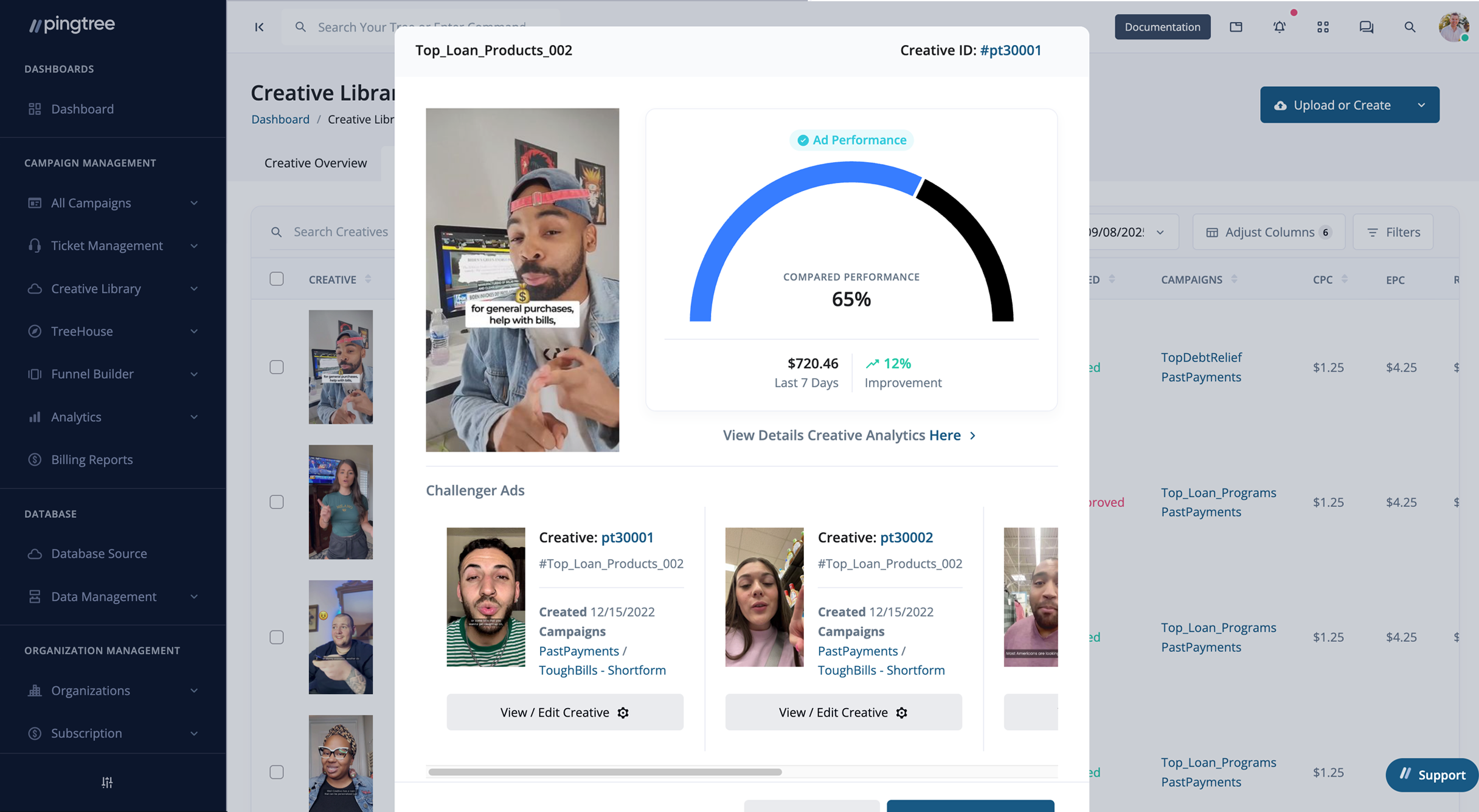Viewport: 1479px width, 812px height.
Task: Open the apps grid icon
Action: coord(1323,27)
